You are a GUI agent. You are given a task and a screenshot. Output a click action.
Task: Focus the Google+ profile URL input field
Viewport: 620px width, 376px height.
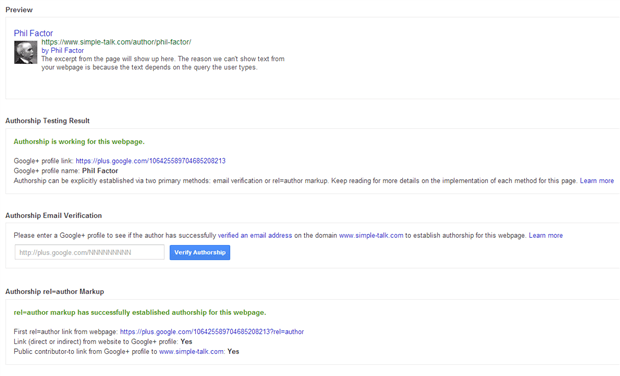tap(89, 252)
